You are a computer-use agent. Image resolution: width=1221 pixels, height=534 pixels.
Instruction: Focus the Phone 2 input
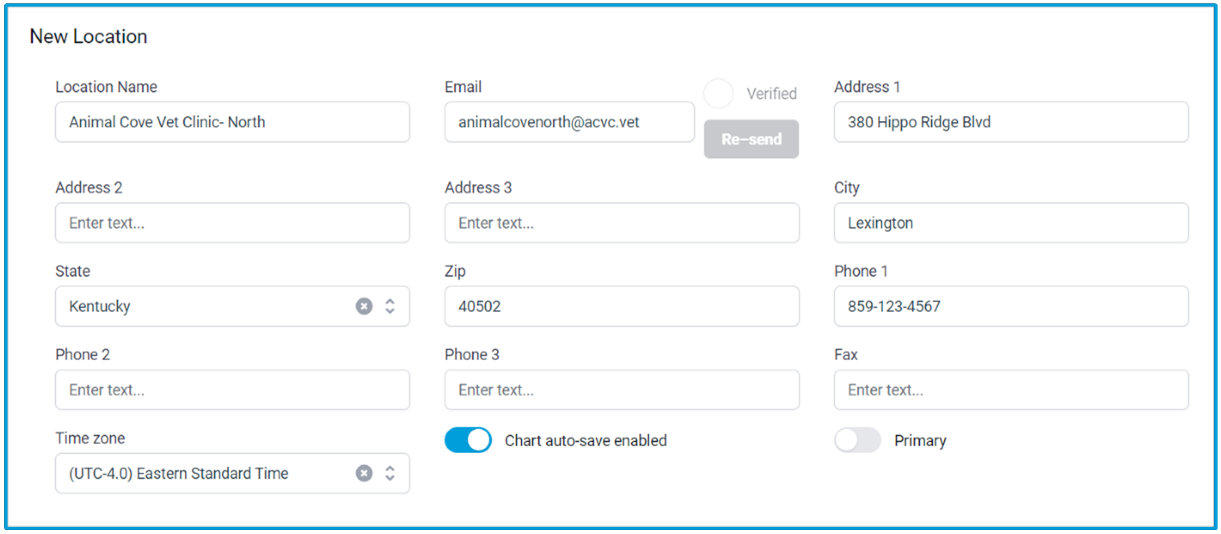(x=232, y=390)
